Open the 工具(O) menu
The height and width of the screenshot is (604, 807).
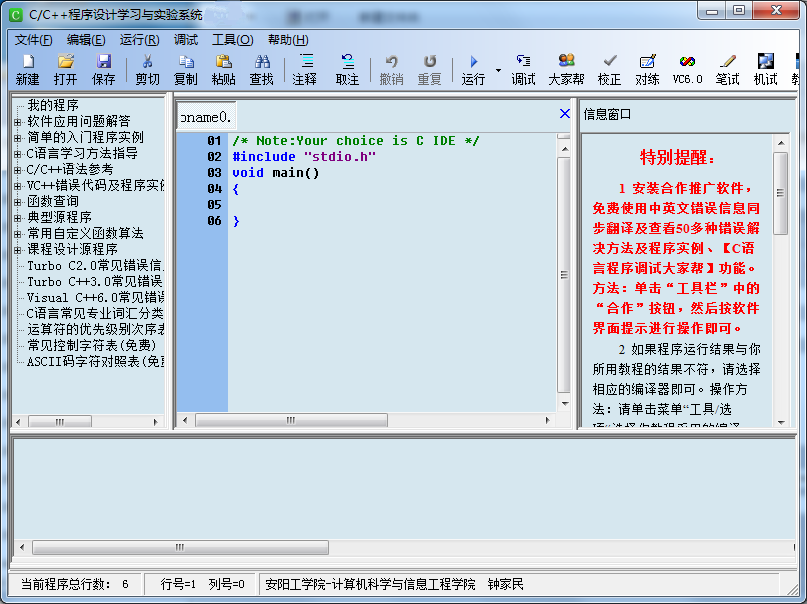tap(233, 39)
